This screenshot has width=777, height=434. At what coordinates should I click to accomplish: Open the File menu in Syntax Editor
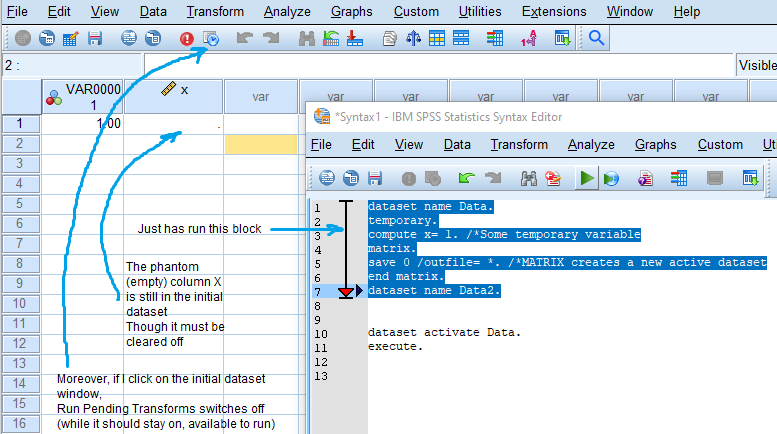pos(321,144)
